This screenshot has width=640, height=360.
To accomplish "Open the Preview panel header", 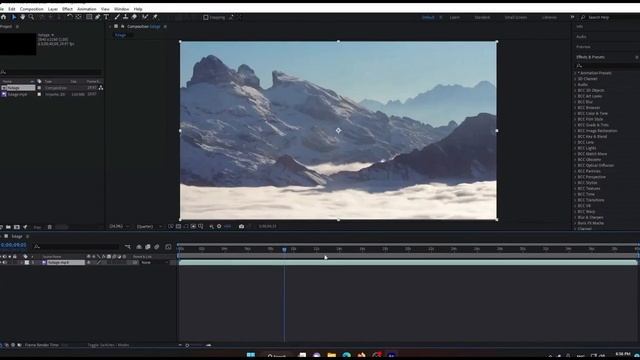I will pyautogui.click(x=583, y=47).
